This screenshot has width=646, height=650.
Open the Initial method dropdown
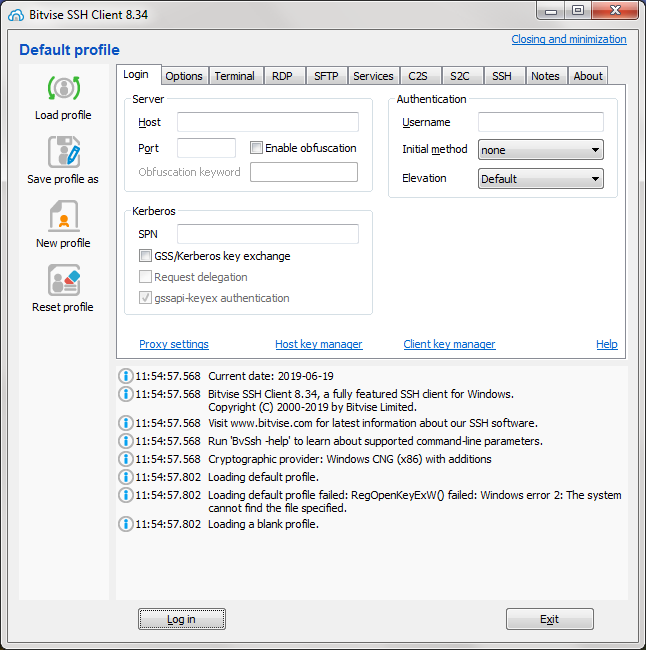coord(540,150)
